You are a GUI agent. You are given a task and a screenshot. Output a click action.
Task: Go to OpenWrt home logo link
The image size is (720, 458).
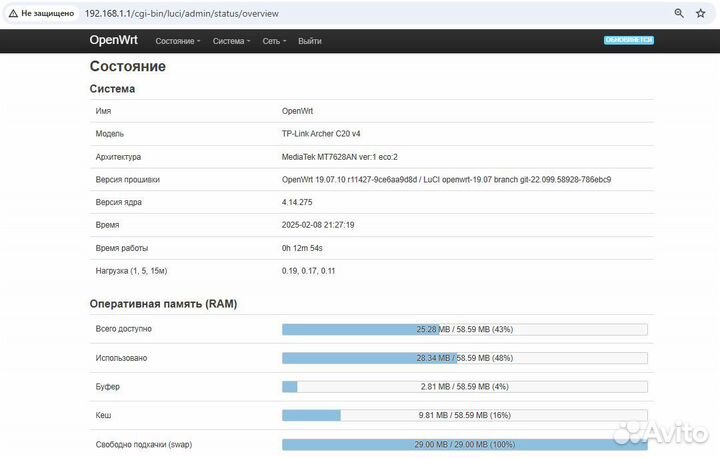point(113,40)
